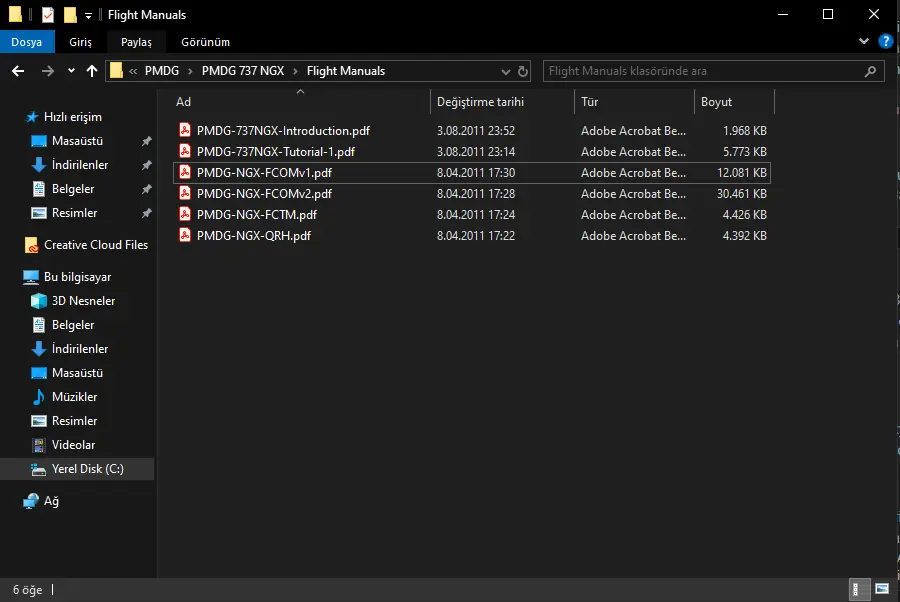Open Hızlı erişim in navigation pane

[72, 116]
